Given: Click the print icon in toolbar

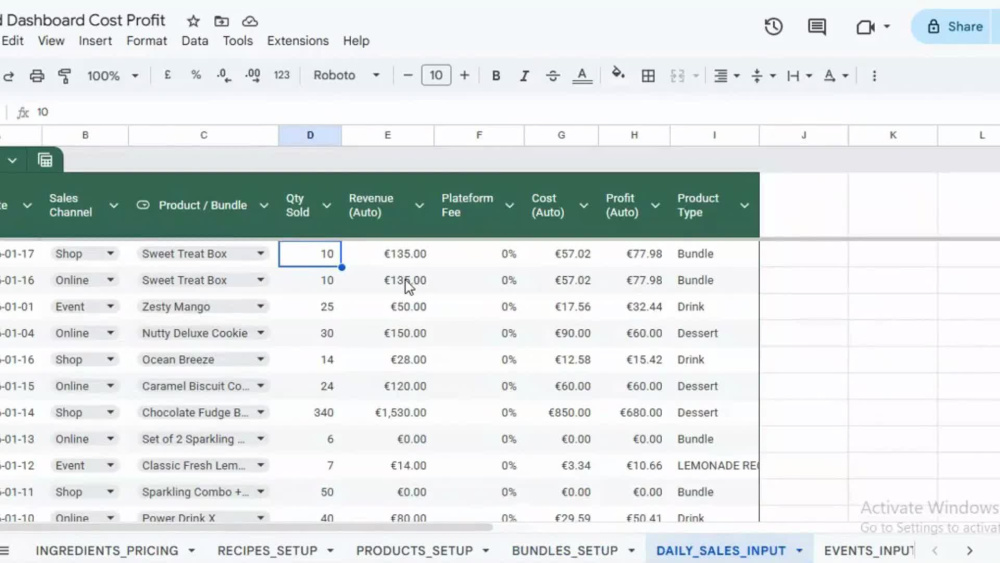Looking at the screenshot, I should (37, 76).
